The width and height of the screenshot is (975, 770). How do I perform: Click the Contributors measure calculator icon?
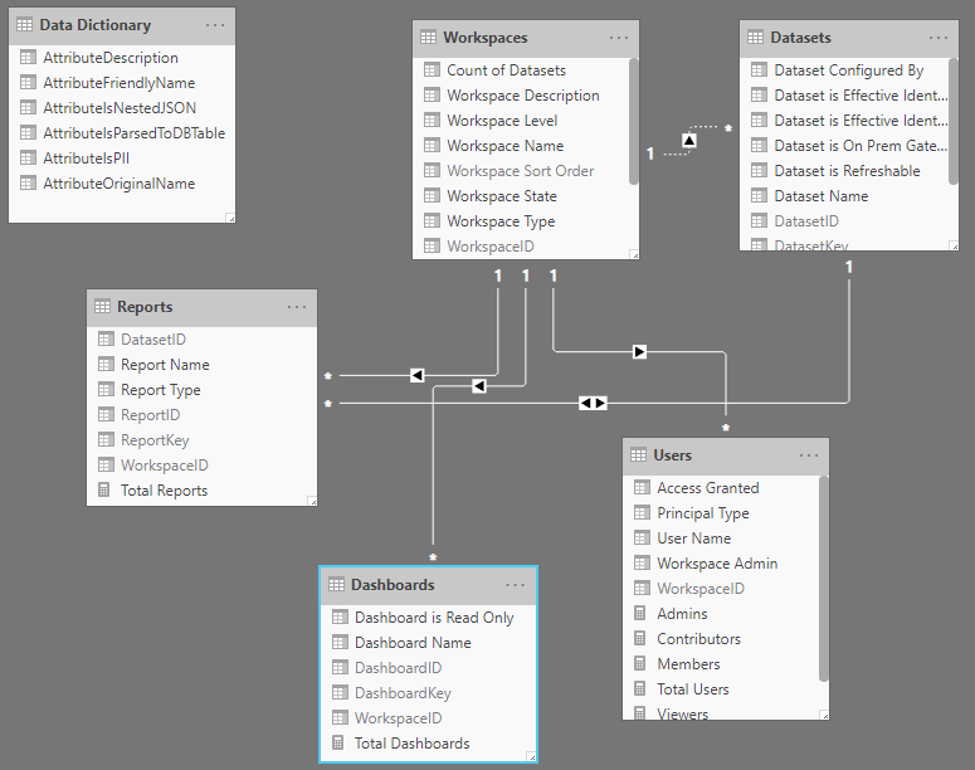pyautogui.click(x=640, y=639)
